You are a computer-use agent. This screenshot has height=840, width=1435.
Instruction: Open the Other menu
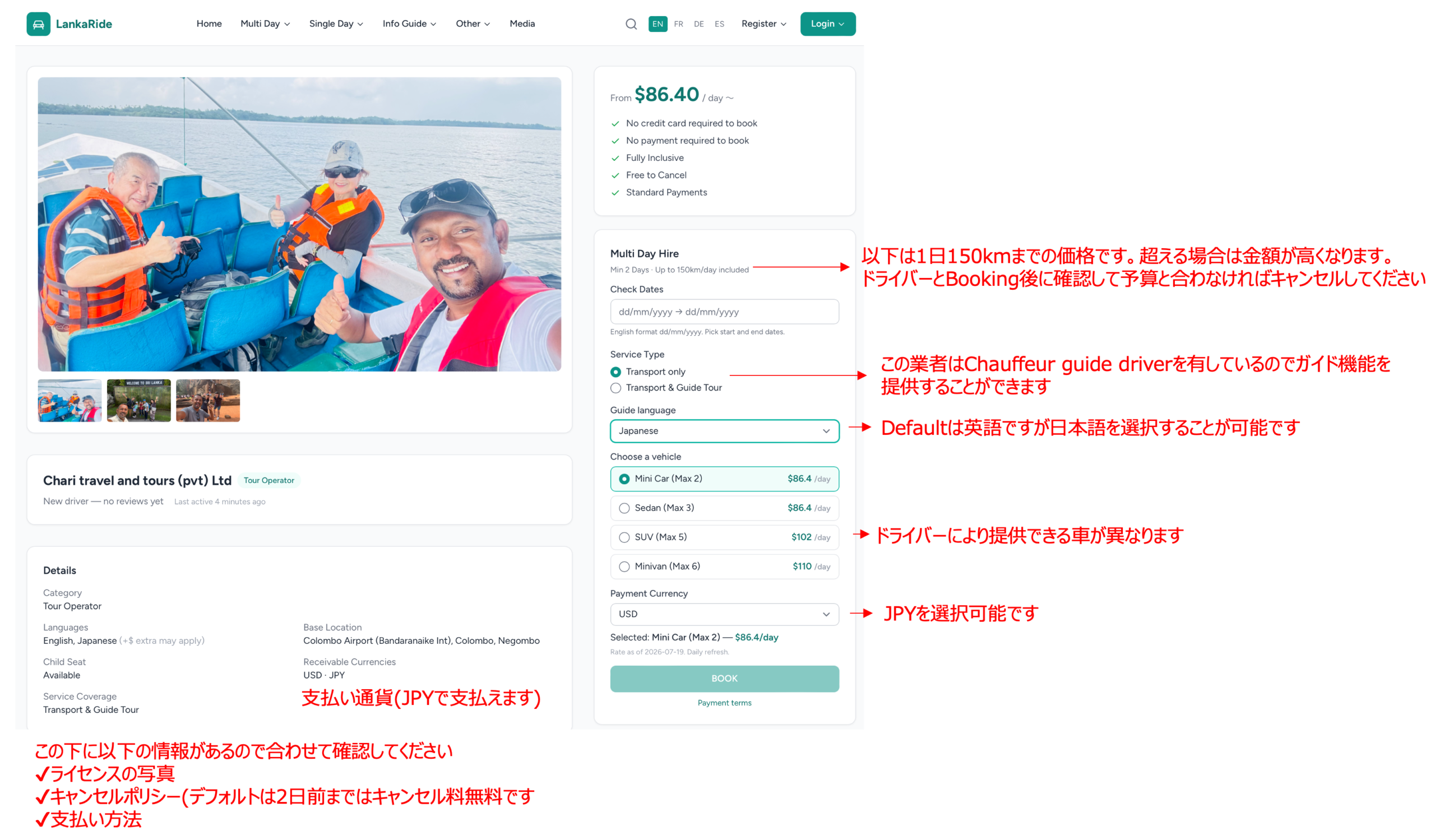(473, 24)
